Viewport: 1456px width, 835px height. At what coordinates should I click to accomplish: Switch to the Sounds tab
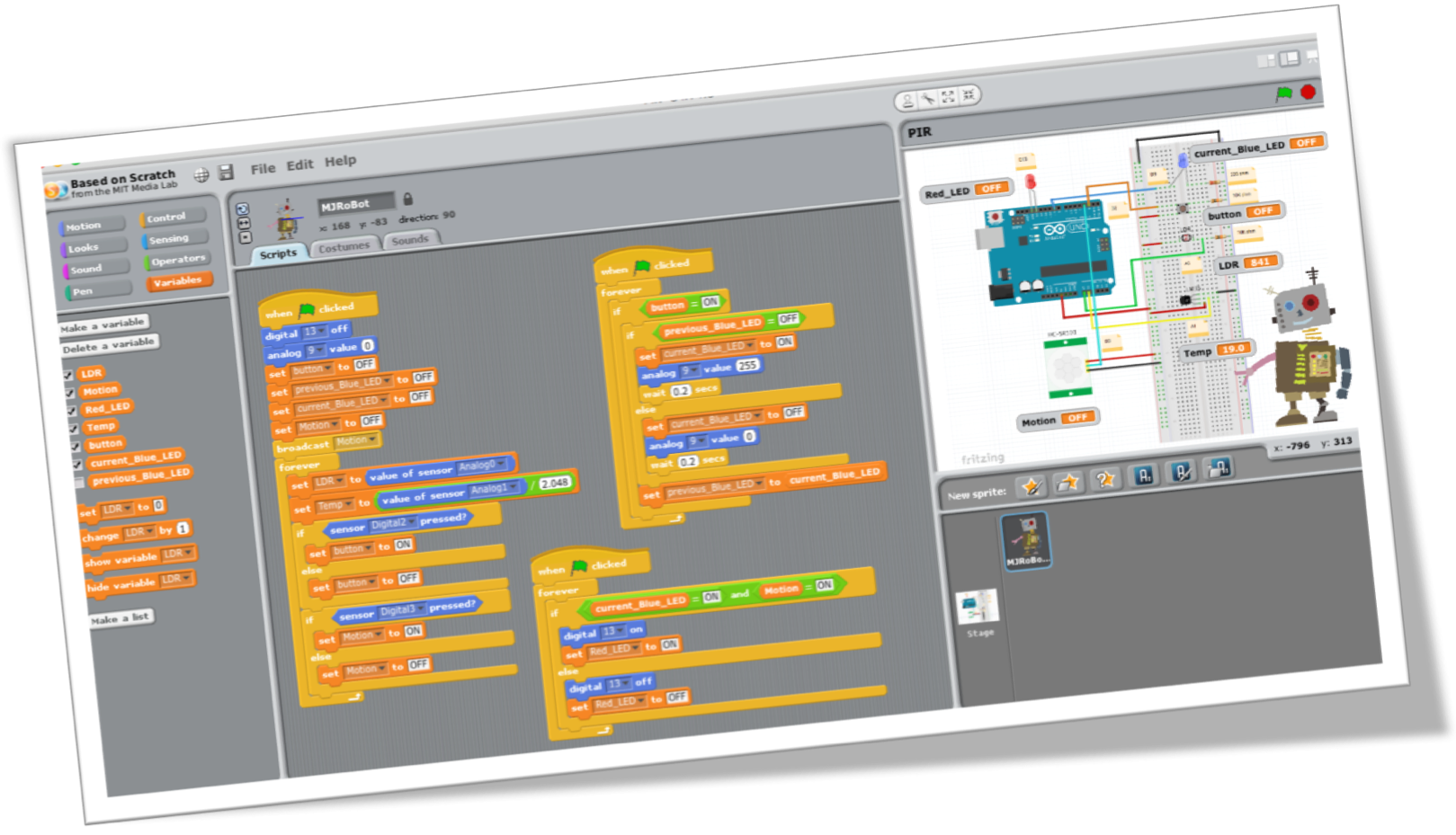click(x=410, y=240)
